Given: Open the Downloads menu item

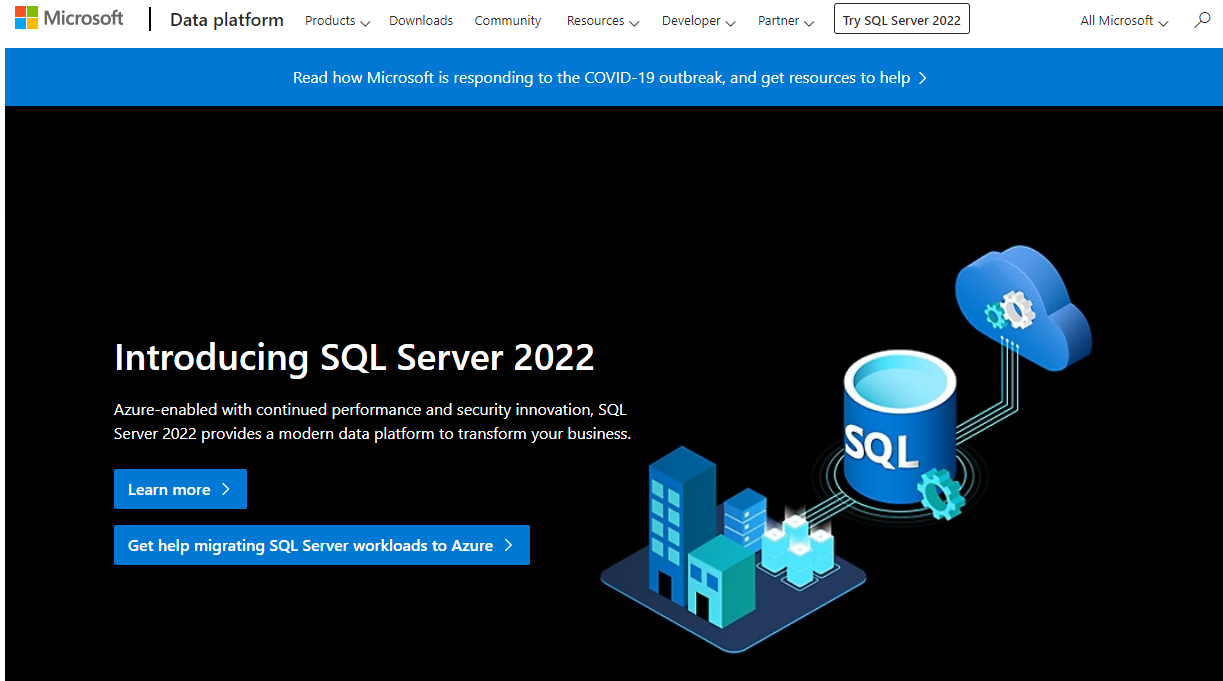Looking at the screenshot, I should click(421, 21).
